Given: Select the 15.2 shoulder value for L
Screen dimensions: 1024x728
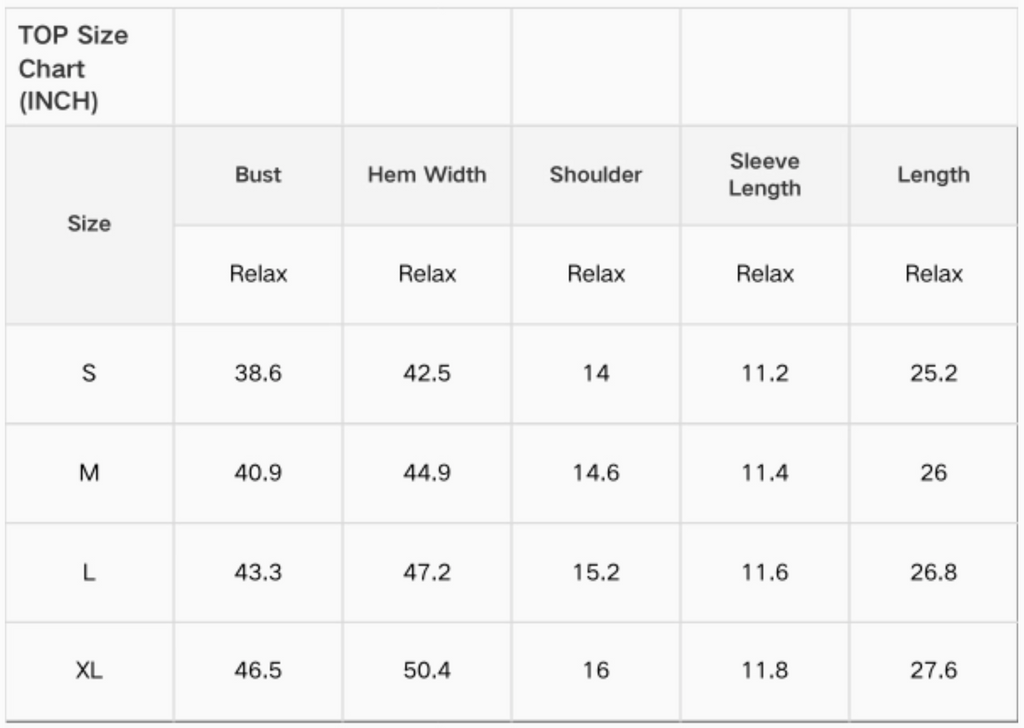Looking at the screenshot, I should coord(596,572).
